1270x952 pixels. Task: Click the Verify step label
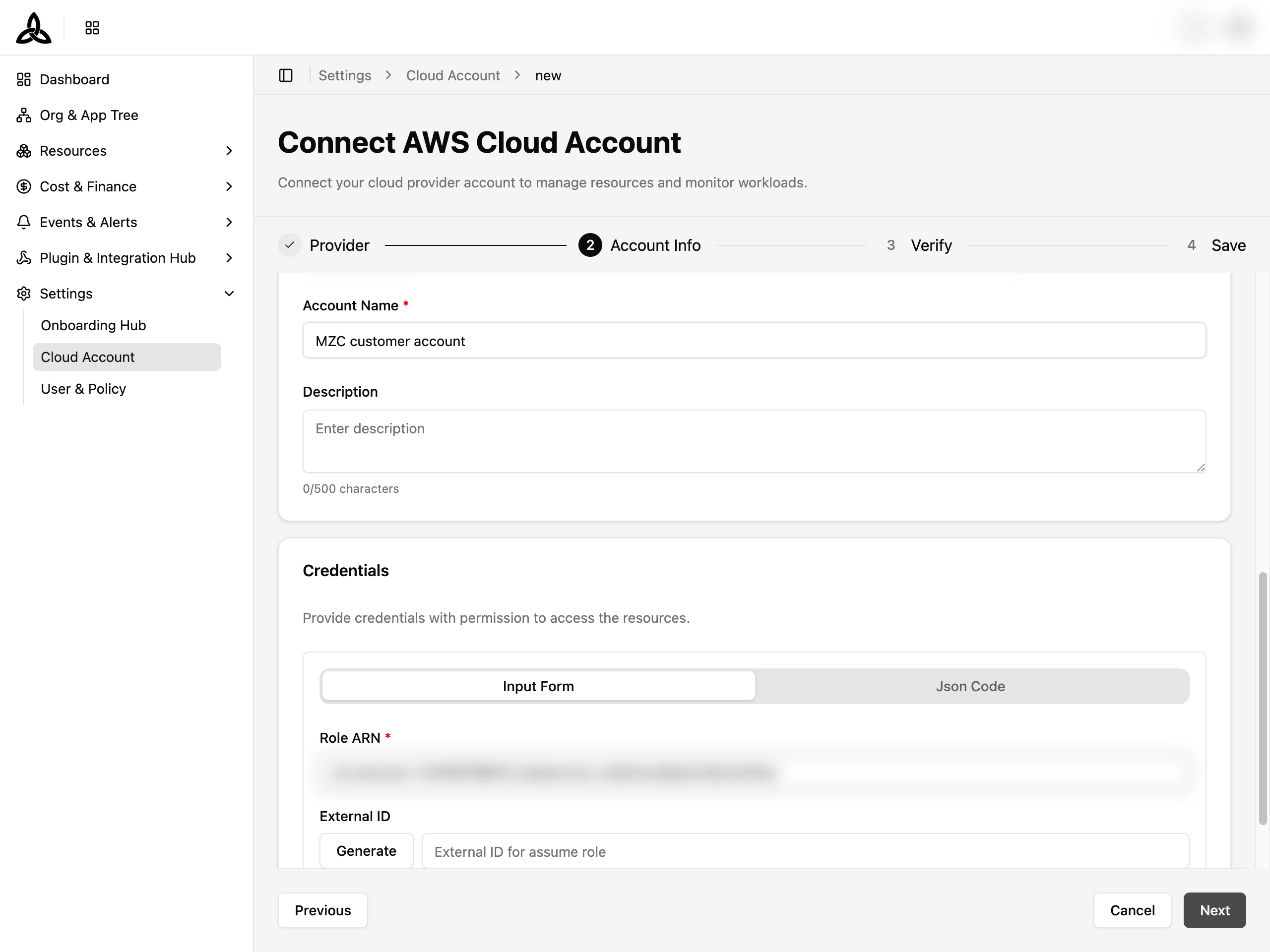(931, 245)
